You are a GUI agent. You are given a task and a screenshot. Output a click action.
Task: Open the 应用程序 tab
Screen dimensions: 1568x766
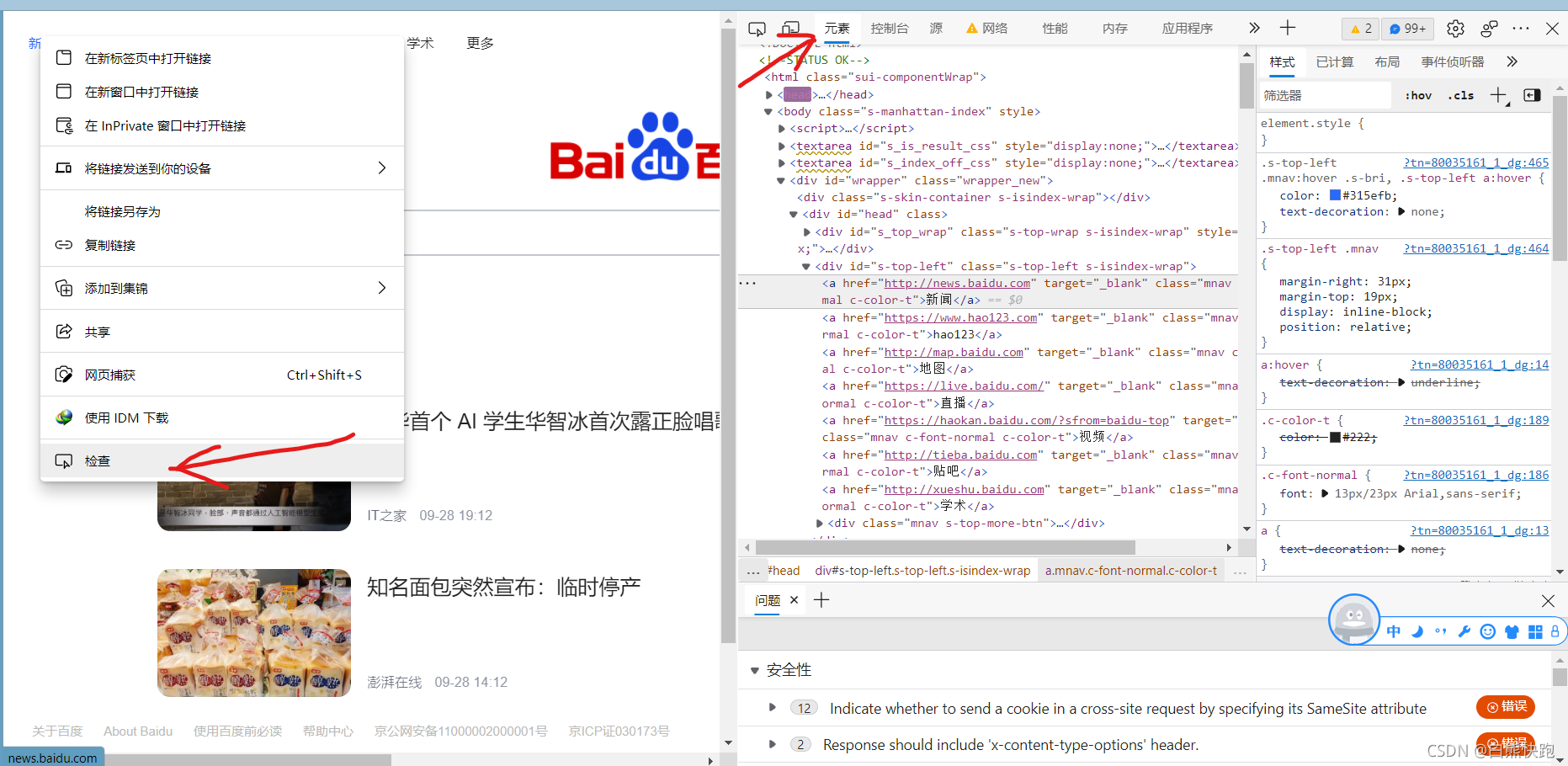click(1188, 29)
